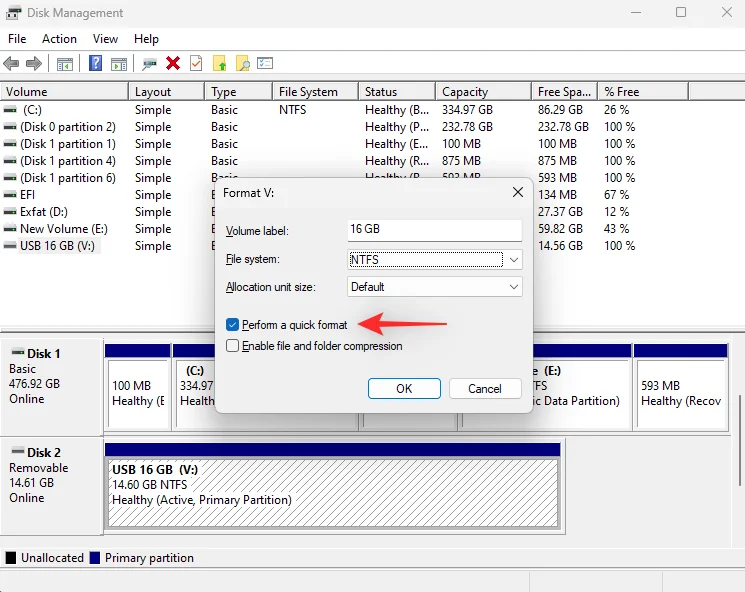Sort by the Free Spa... column header
Viewport: 745px width, 592px height.
tap(564, 92)
